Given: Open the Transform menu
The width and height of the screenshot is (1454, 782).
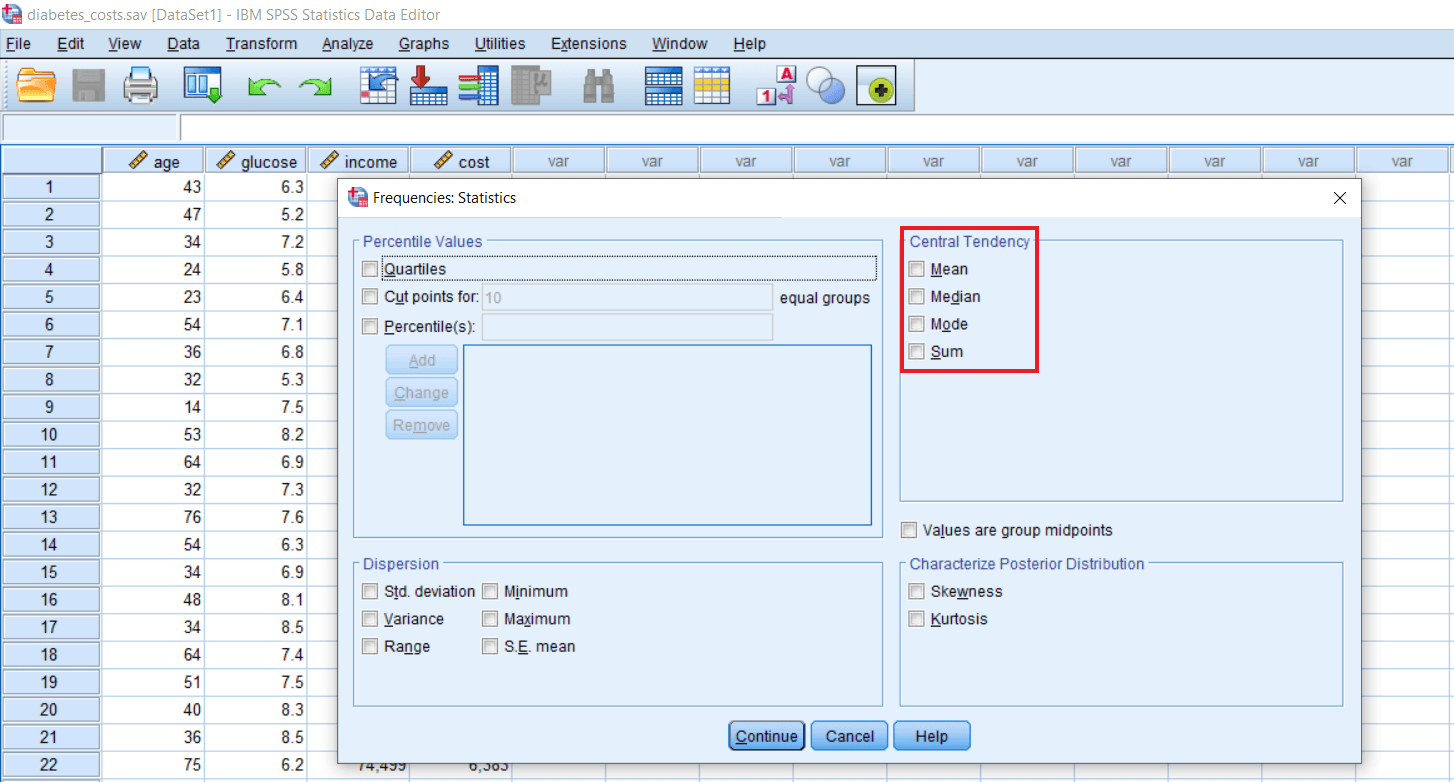Looking at the screenshot, I should [261, 44].
